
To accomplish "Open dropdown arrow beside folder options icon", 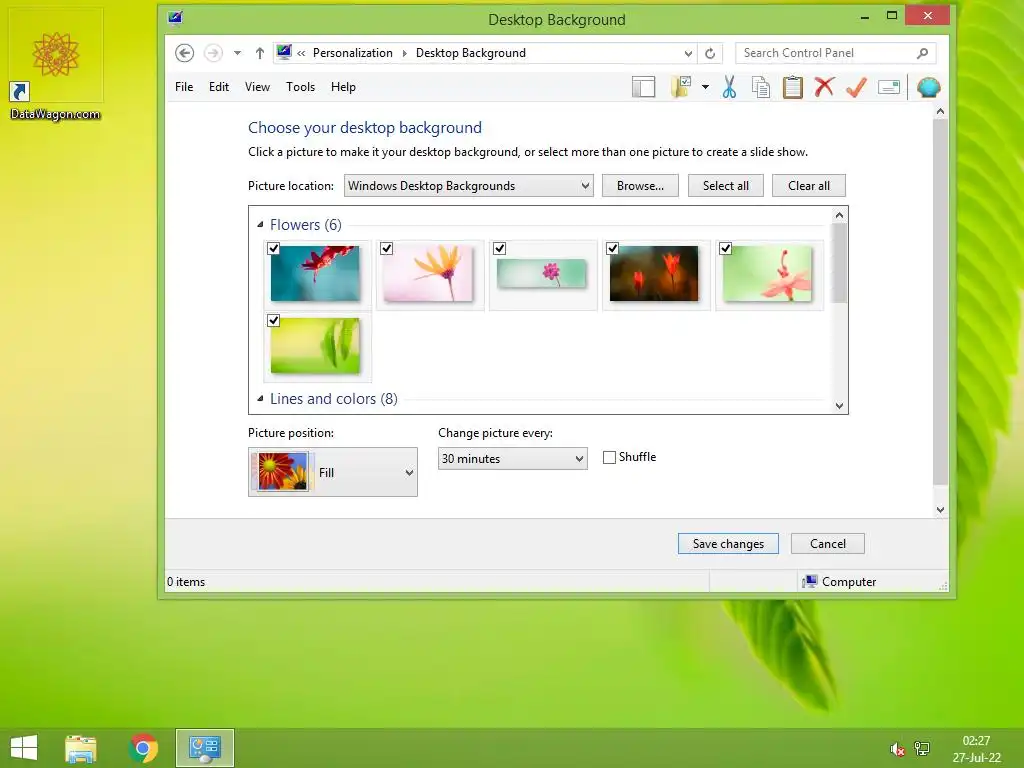I will (x=705, y=87).
